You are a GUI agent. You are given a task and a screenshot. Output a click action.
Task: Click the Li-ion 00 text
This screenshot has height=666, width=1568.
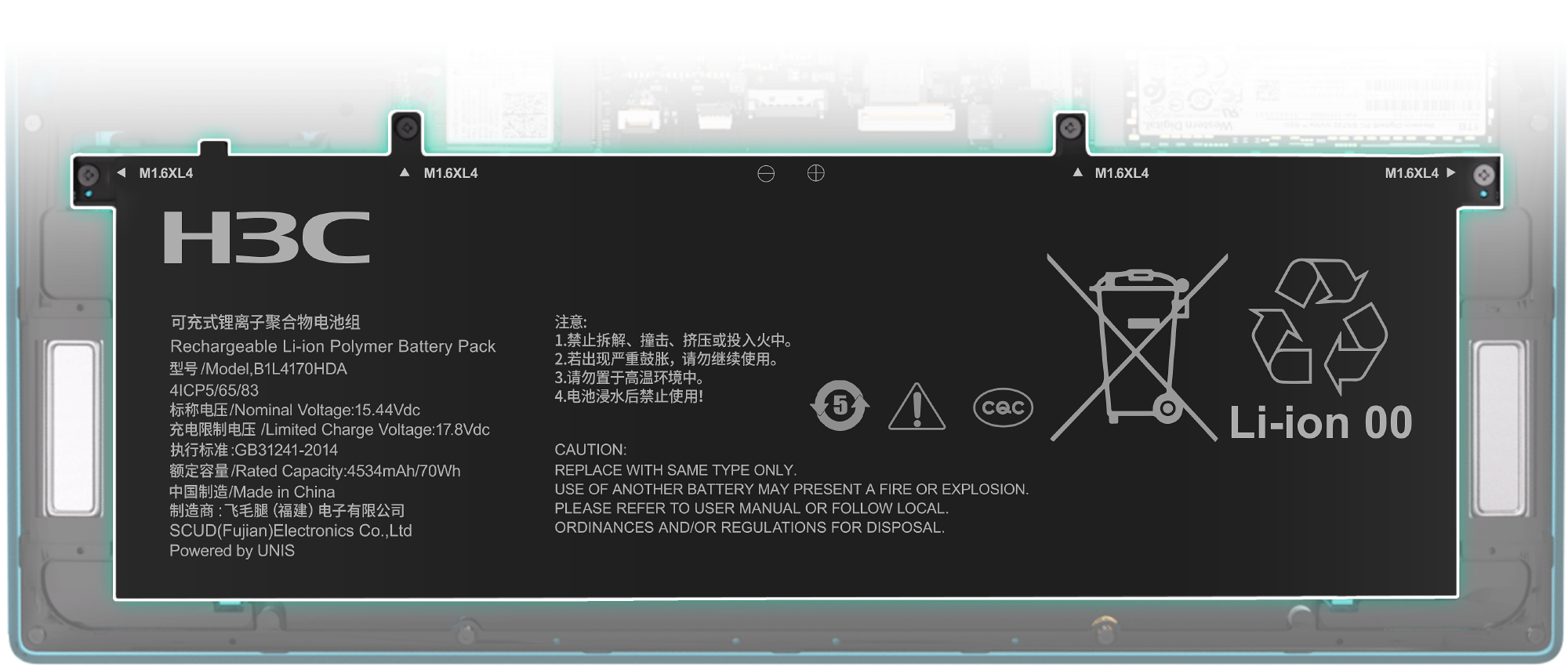tap(1320, 423)
